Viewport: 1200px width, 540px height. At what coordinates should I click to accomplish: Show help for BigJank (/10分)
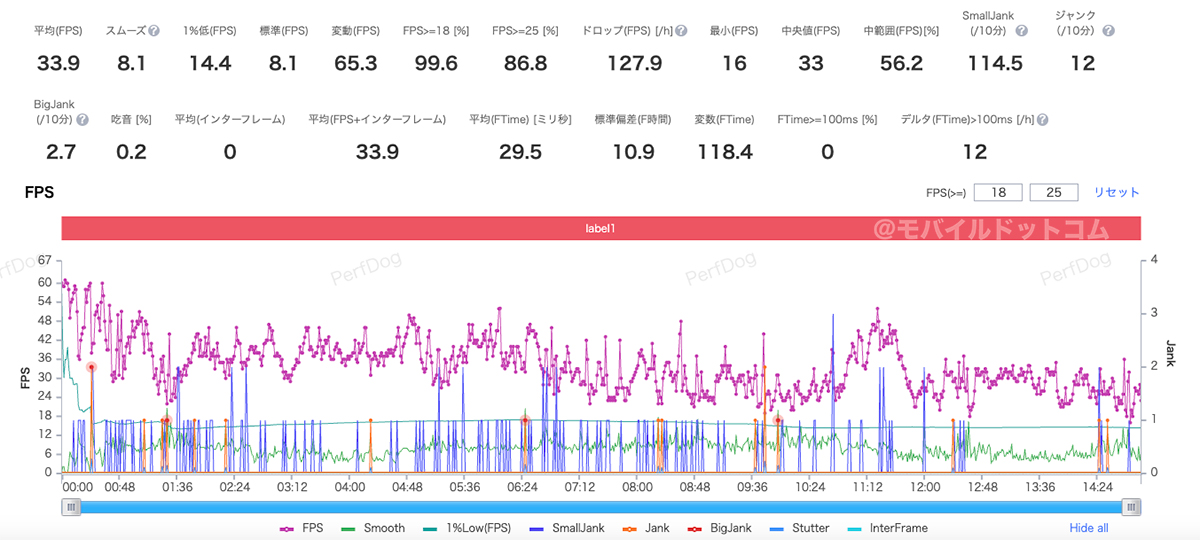pyautogui.click(x=83, y=120)
